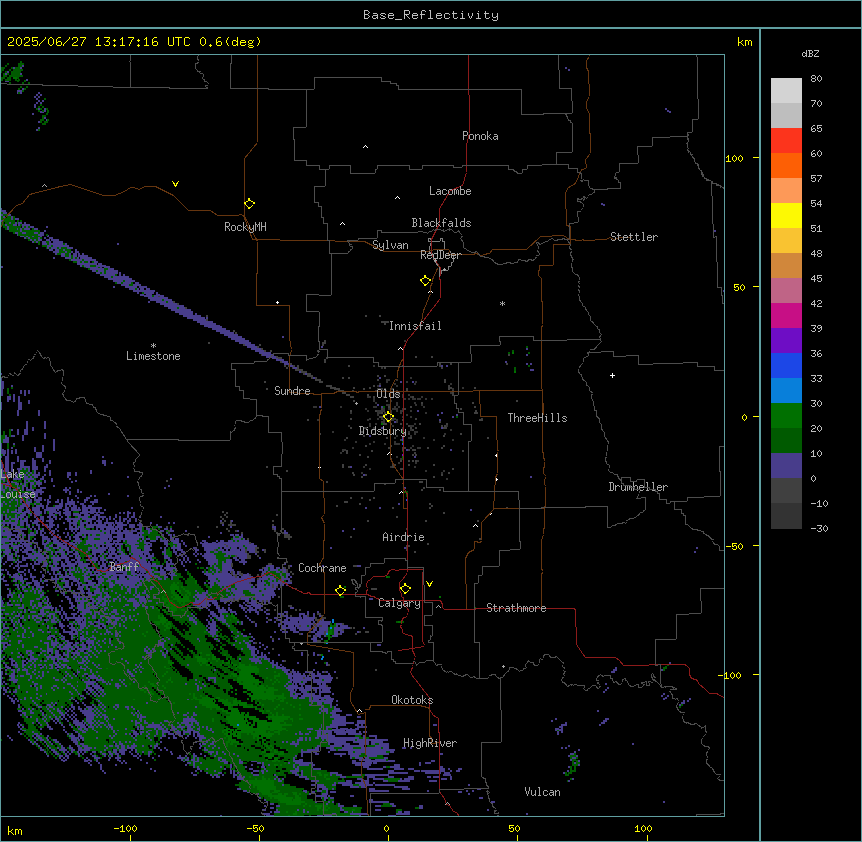The image size is (862, 842).
Task: Select the yellow diamond marker below Cochrane
Action: coord(340,590)
